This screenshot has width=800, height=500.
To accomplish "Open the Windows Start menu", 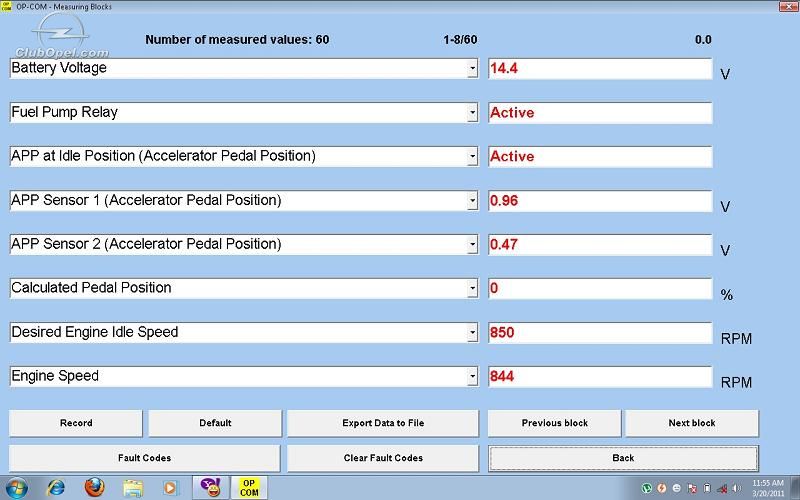I will click(16, 488).
